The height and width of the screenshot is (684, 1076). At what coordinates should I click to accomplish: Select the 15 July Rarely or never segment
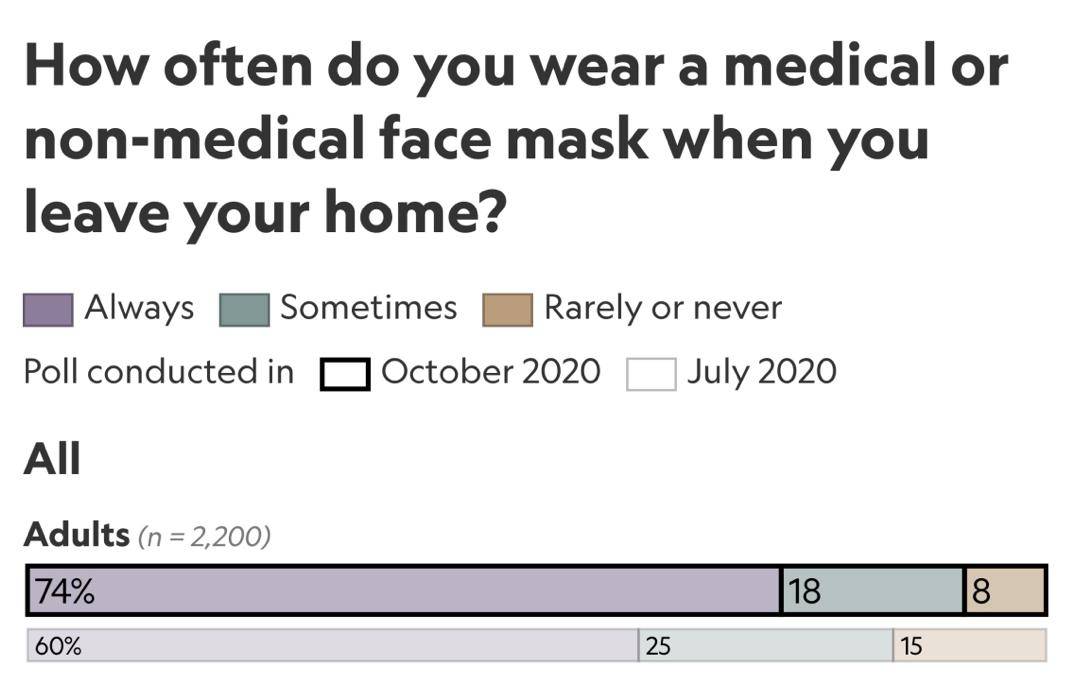tap(970, 646)
